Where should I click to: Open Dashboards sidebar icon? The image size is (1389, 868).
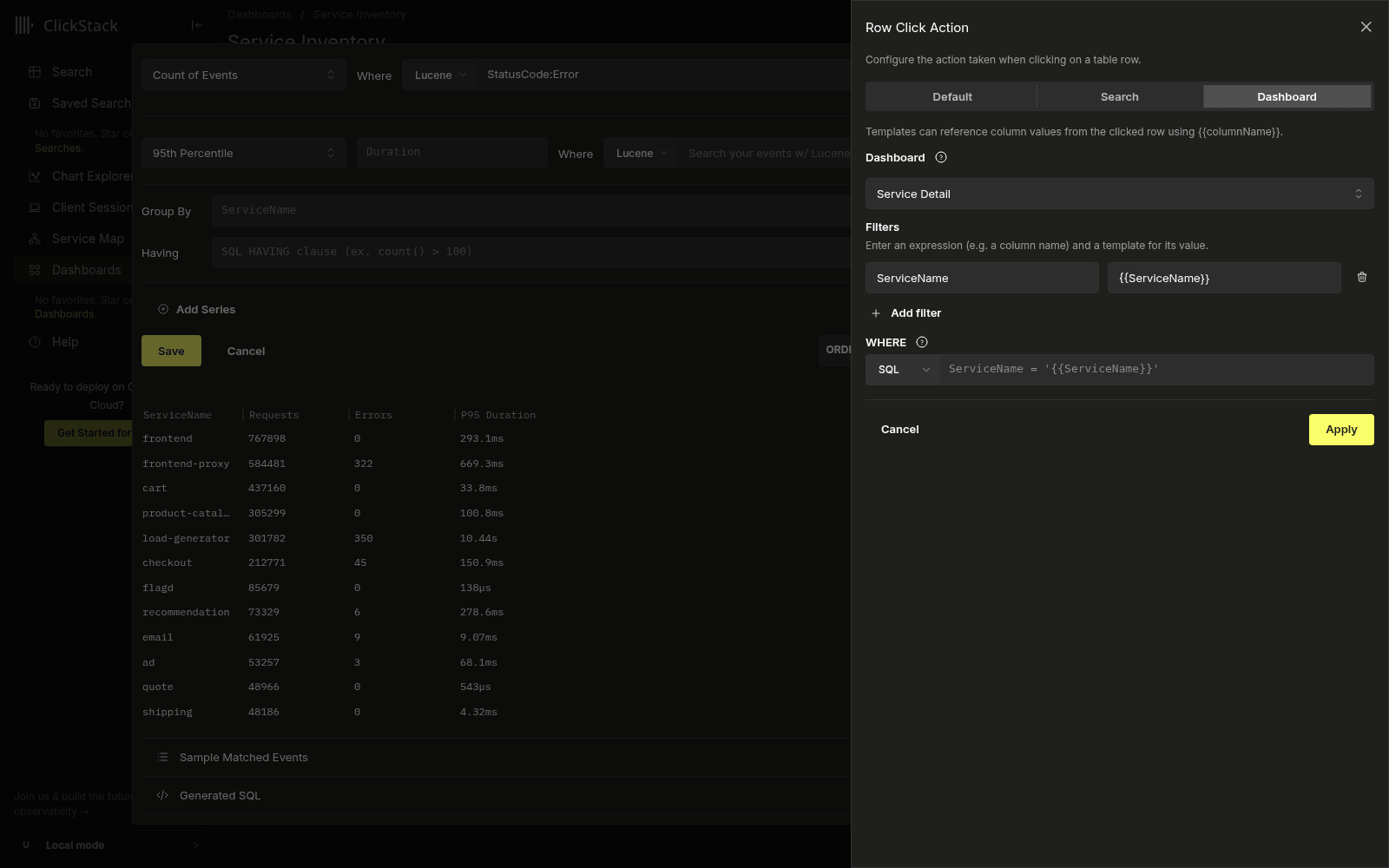(x=35, y=270)
